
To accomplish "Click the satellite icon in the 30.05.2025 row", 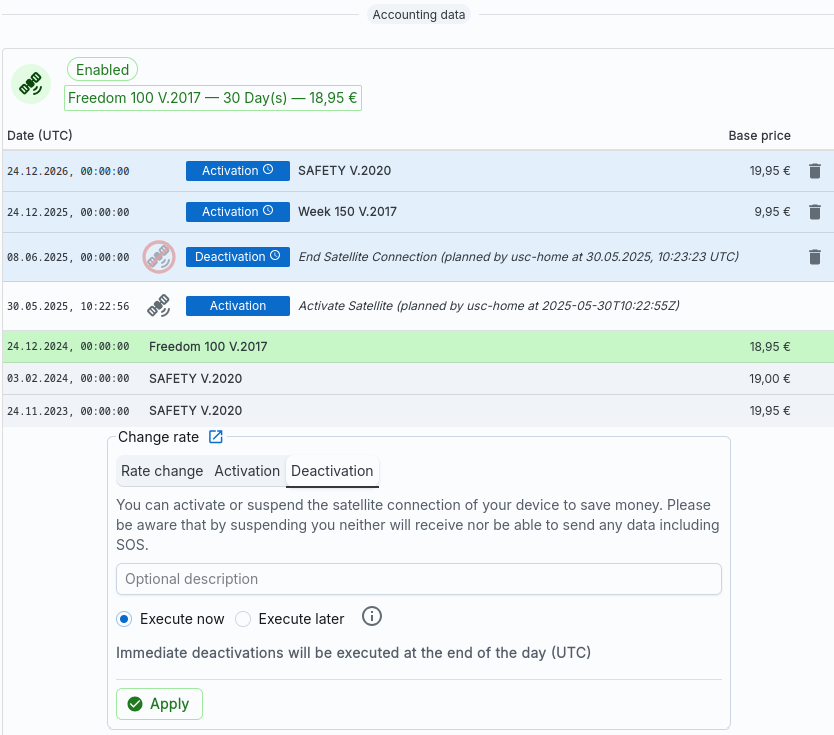I will pos(158,306).
